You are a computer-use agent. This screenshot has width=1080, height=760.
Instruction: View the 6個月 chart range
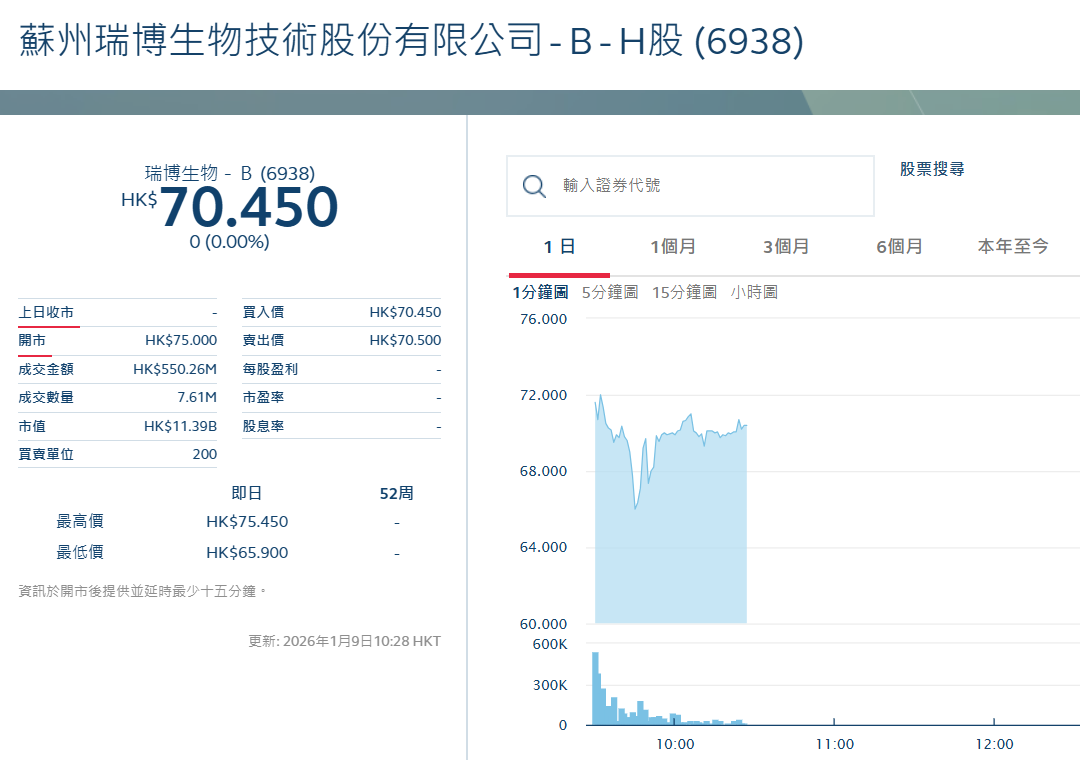[899, 245]
